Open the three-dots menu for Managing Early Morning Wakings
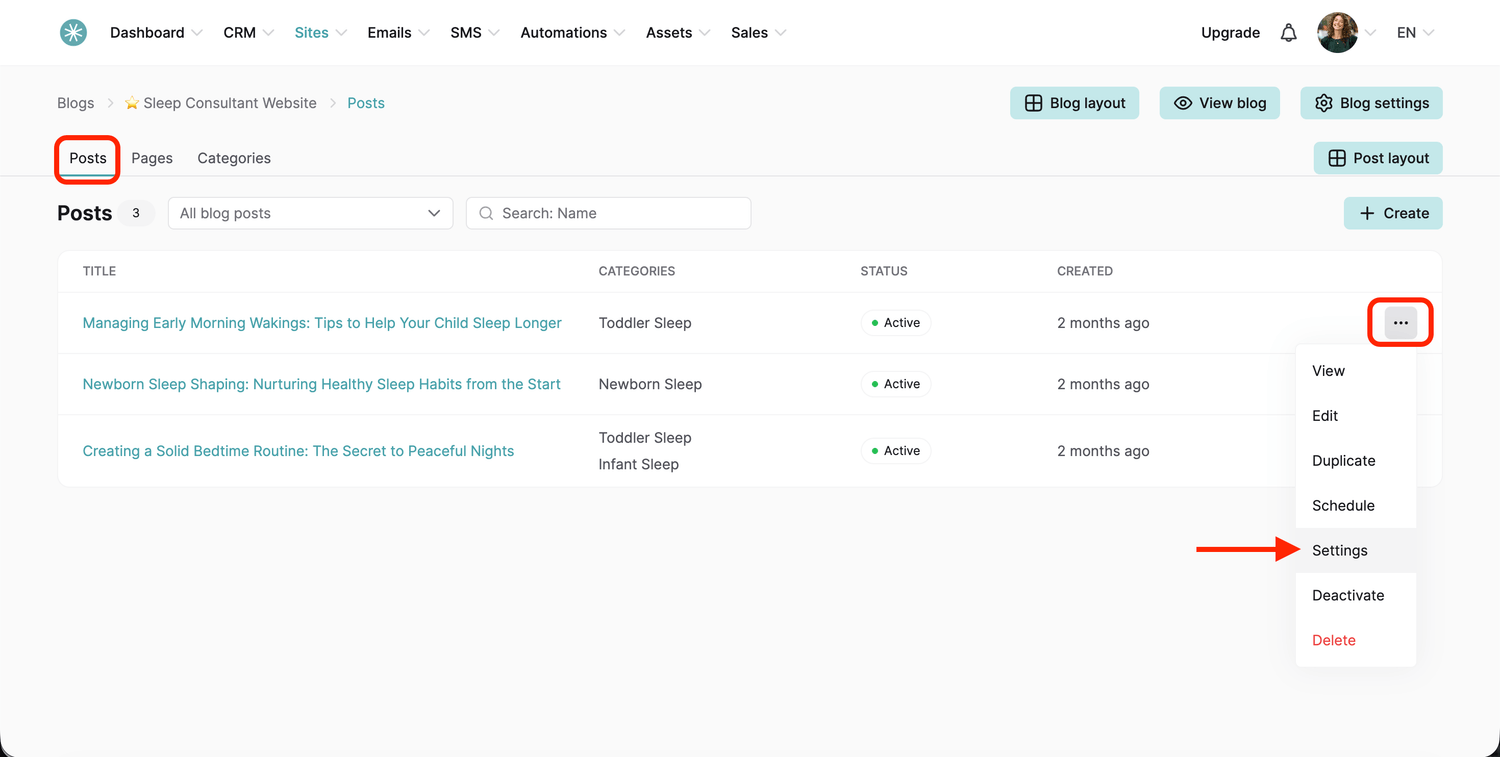Screen dimensions: 1500x757 1400,323
